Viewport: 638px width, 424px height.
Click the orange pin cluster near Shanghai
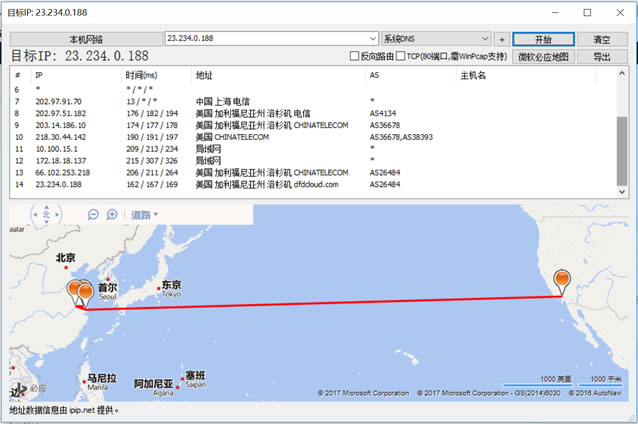tap(79, 292)
